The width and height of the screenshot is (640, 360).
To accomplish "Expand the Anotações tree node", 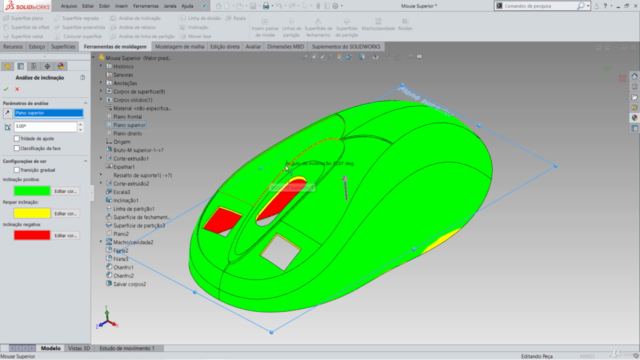I will 101,83.
